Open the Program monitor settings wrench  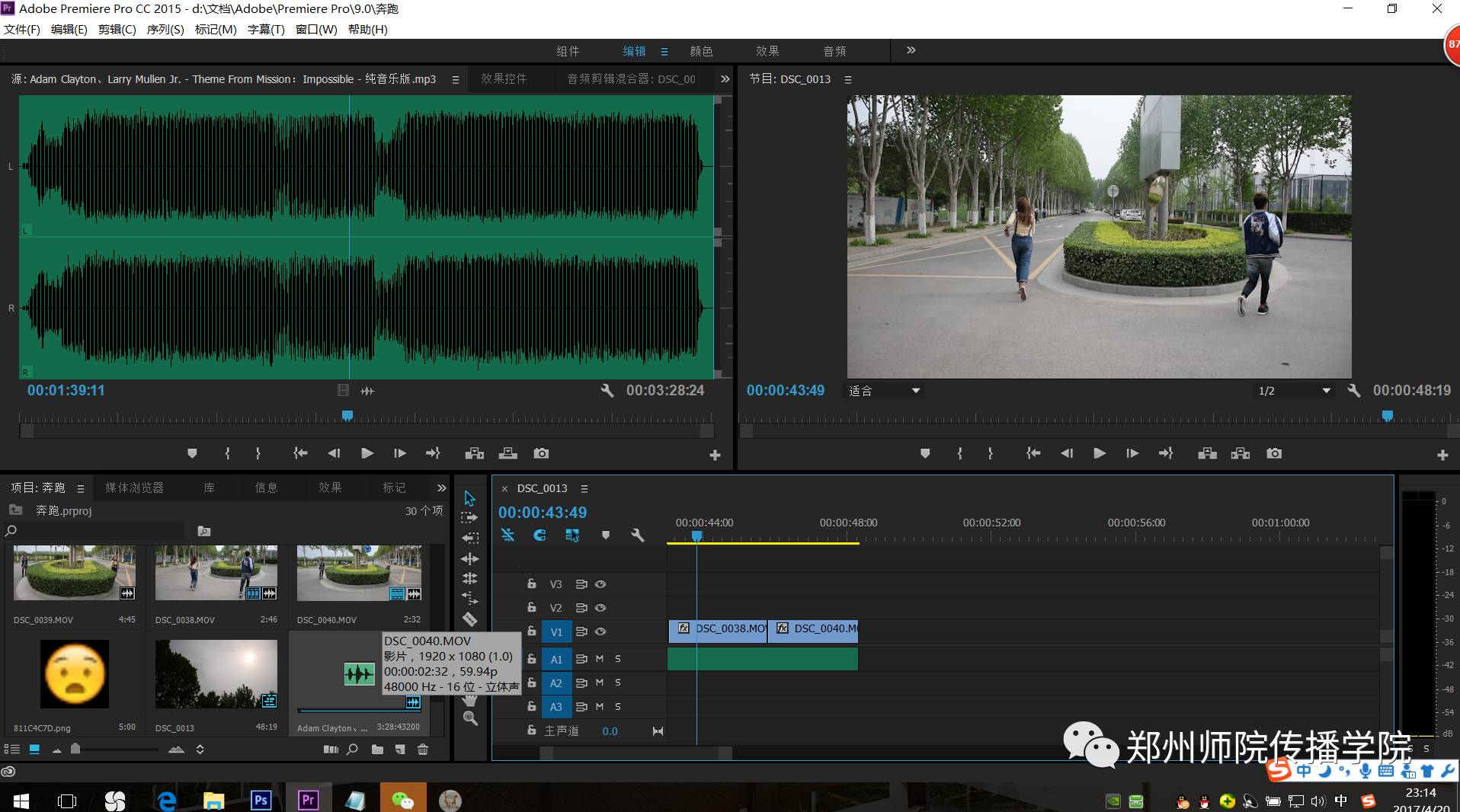click(1354, 391)
